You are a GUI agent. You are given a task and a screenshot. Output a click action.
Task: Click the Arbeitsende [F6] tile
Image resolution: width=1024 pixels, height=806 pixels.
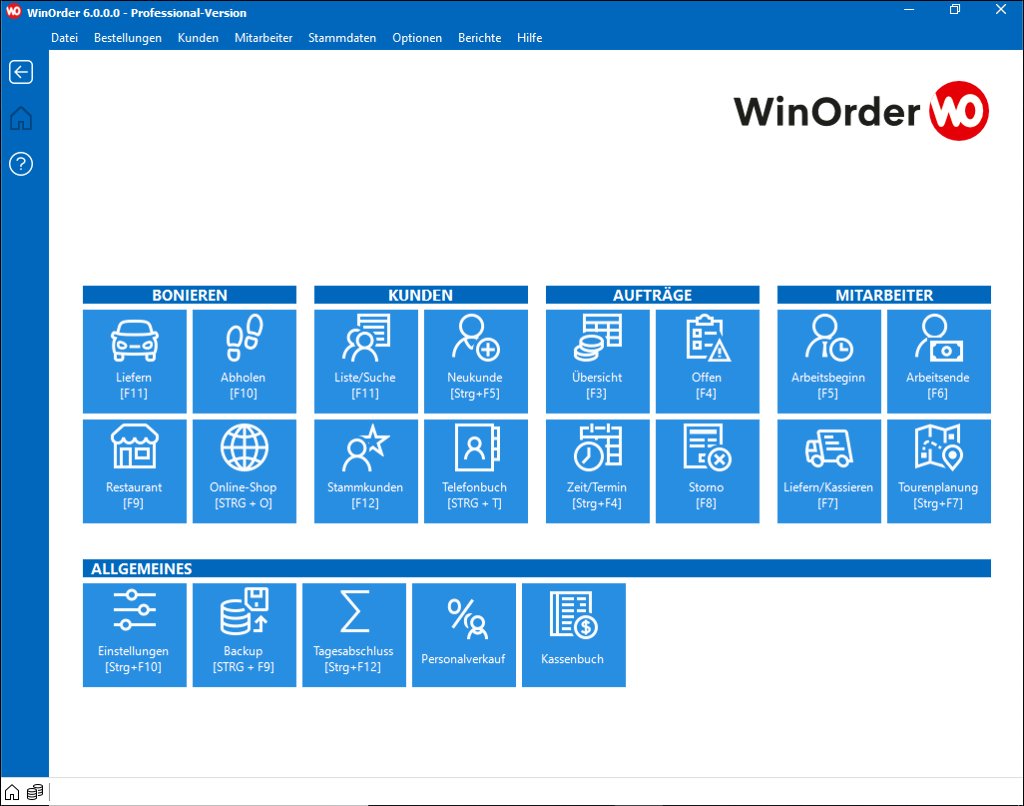tap(938, 361)
